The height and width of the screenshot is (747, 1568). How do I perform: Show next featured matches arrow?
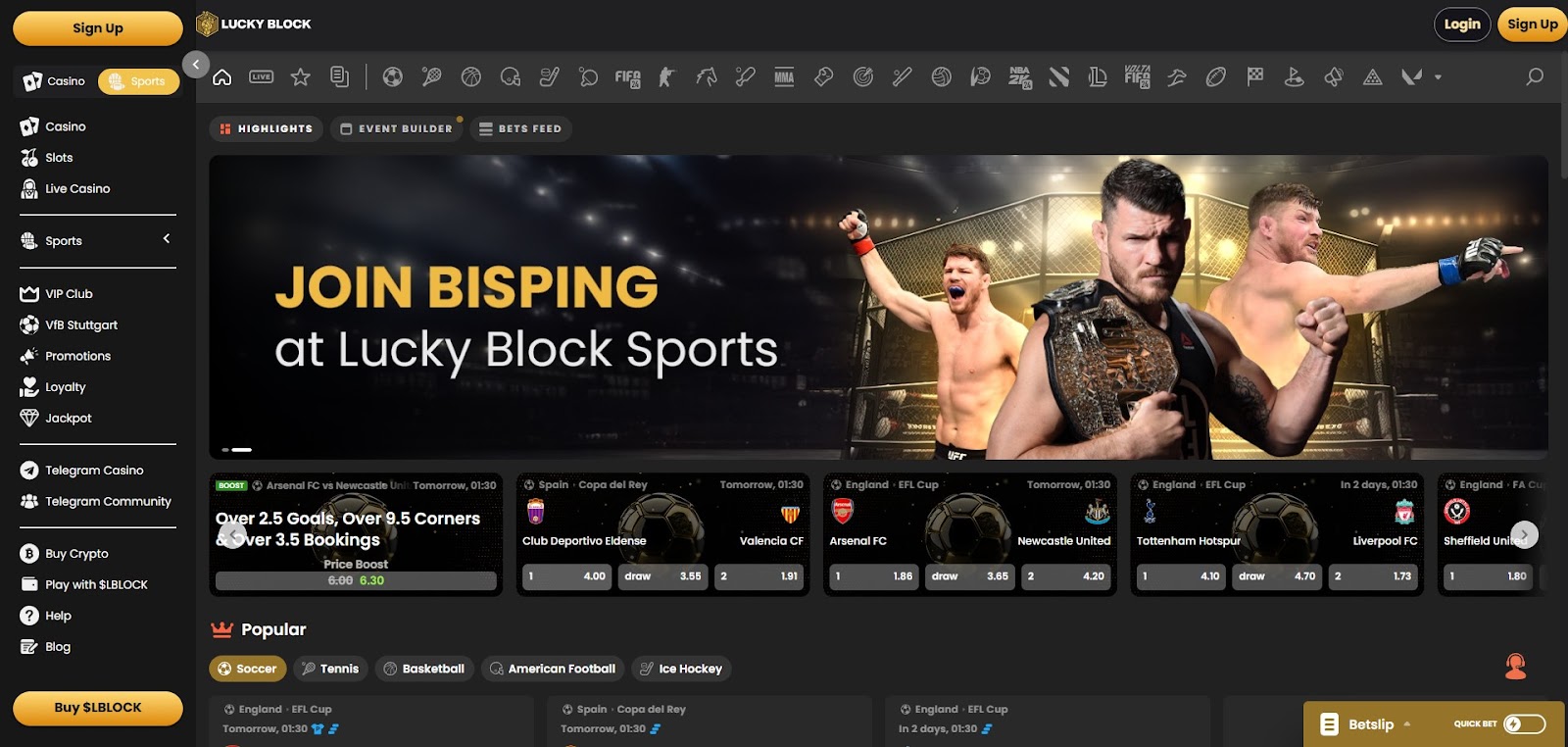1524,534
